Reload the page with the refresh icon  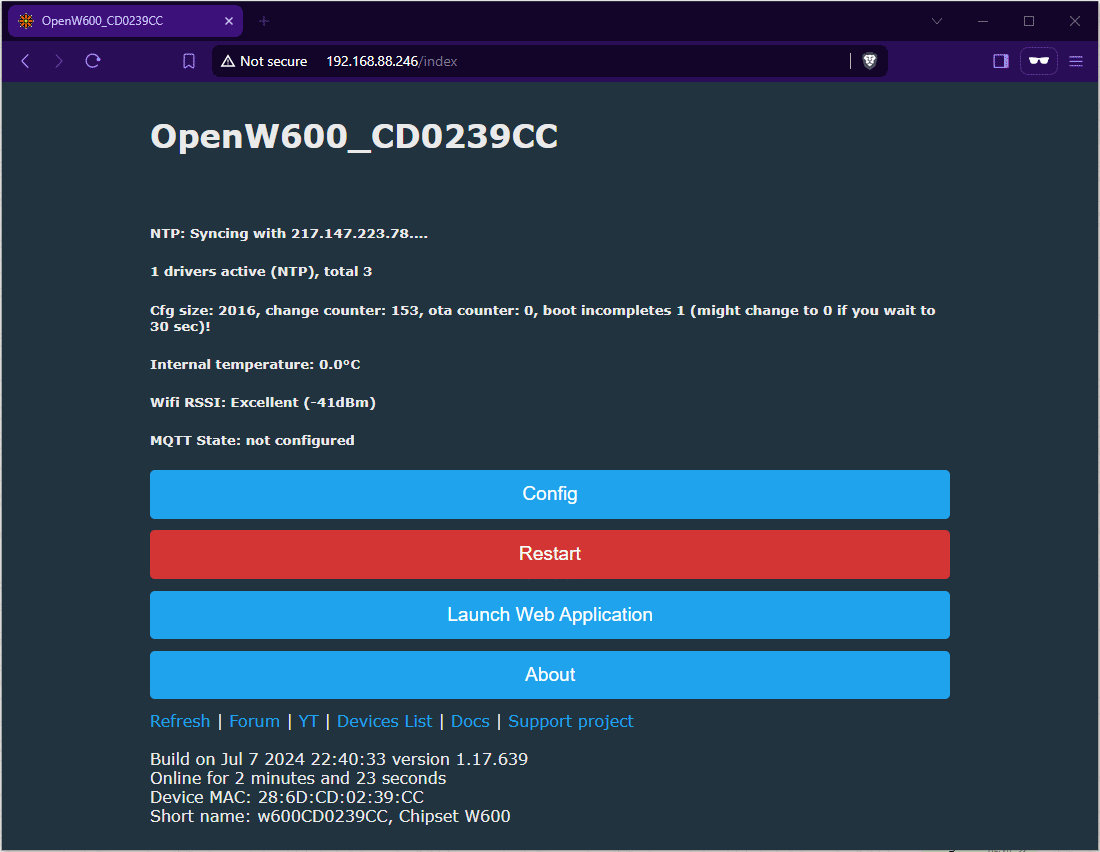tap(93, 61)
